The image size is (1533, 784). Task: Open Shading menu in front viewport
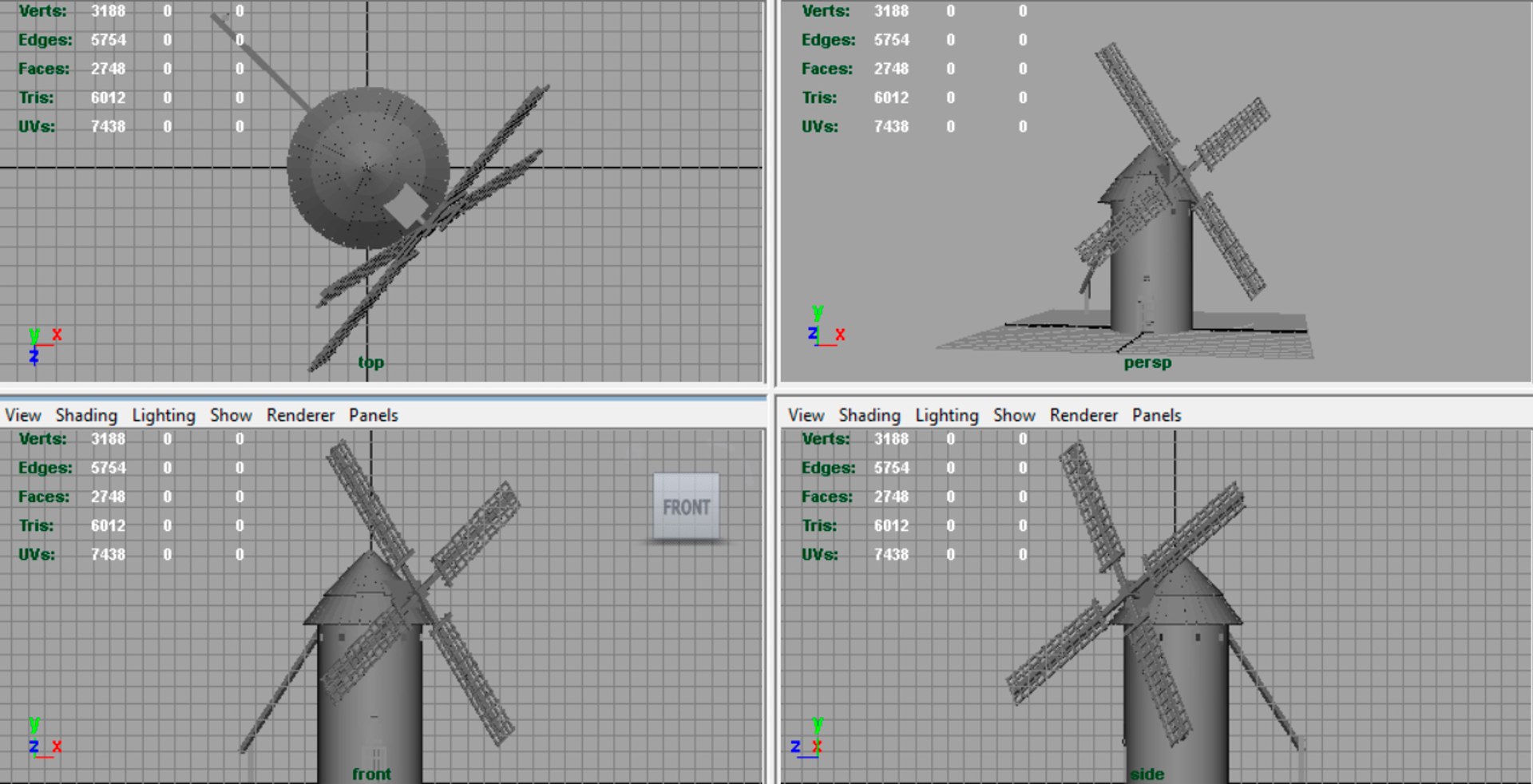[86, 415]
